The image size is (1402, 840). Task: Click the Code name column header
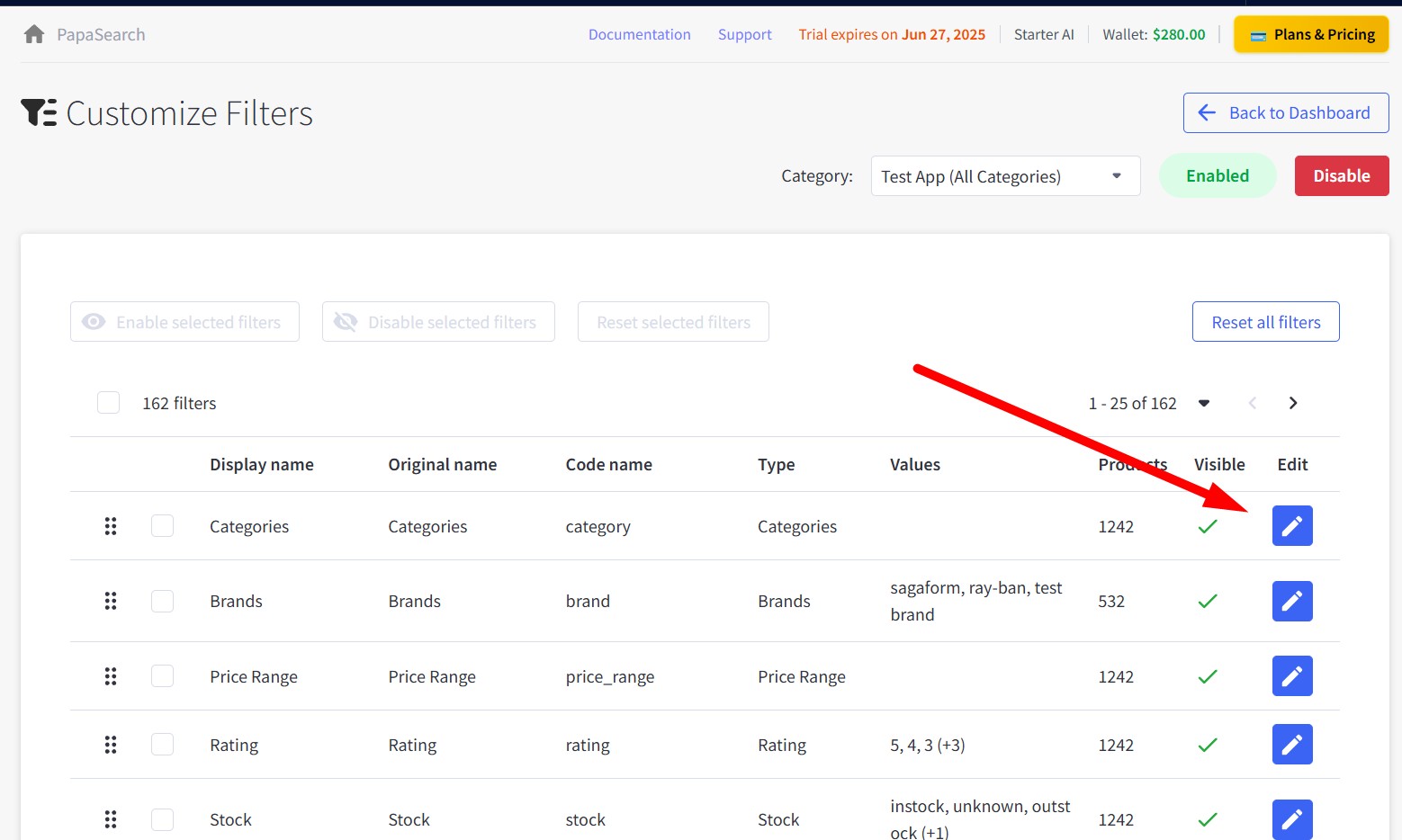pyautogui.click(x=609, y=464)
